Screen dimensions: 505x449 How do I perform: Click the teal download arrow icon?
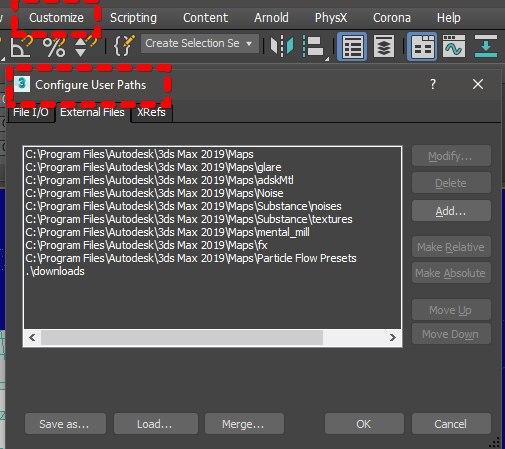click(x=486, y=46)
